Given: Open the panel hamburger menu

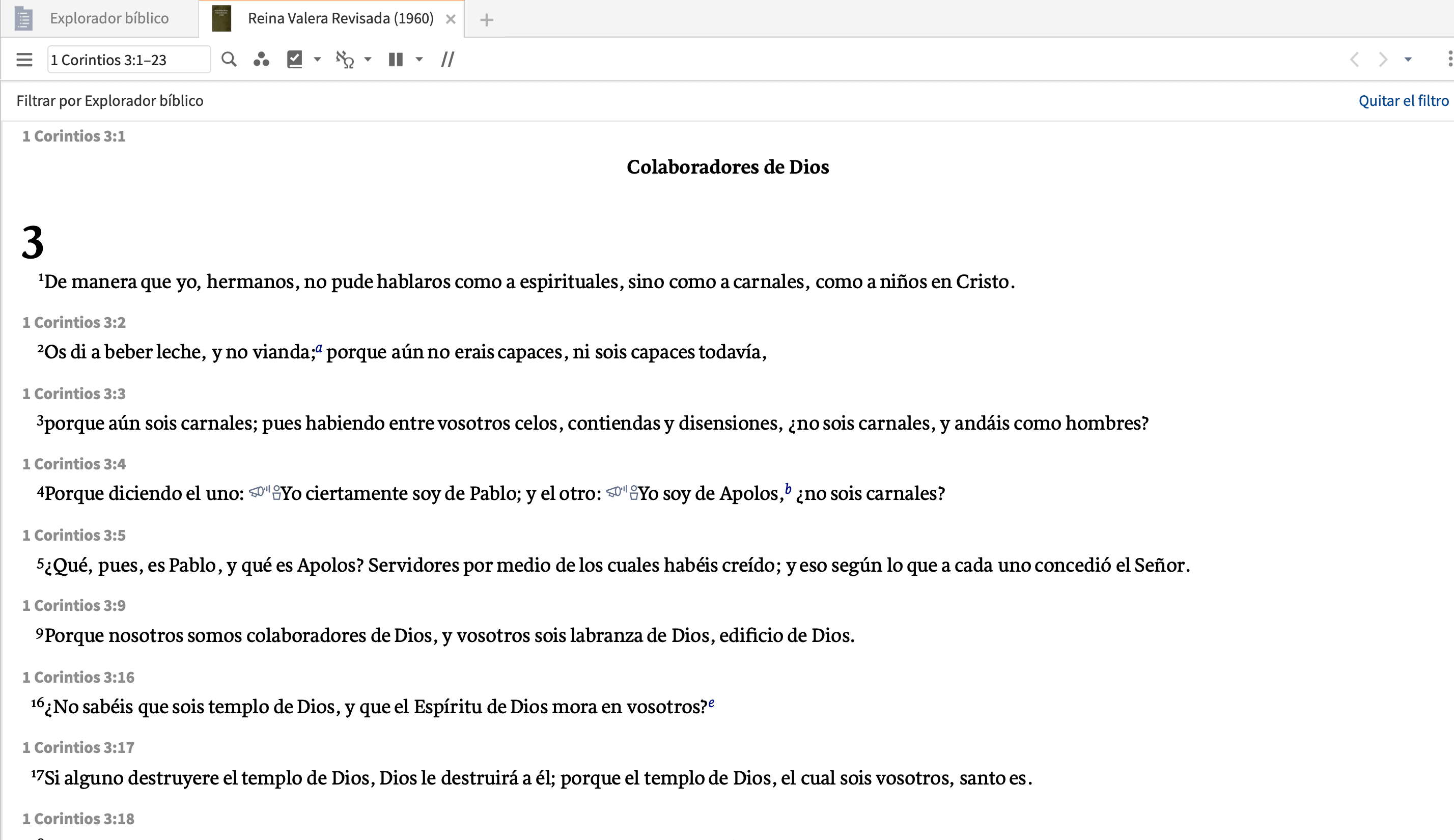Looking at the screenshot, I should [x=24, y=60].
